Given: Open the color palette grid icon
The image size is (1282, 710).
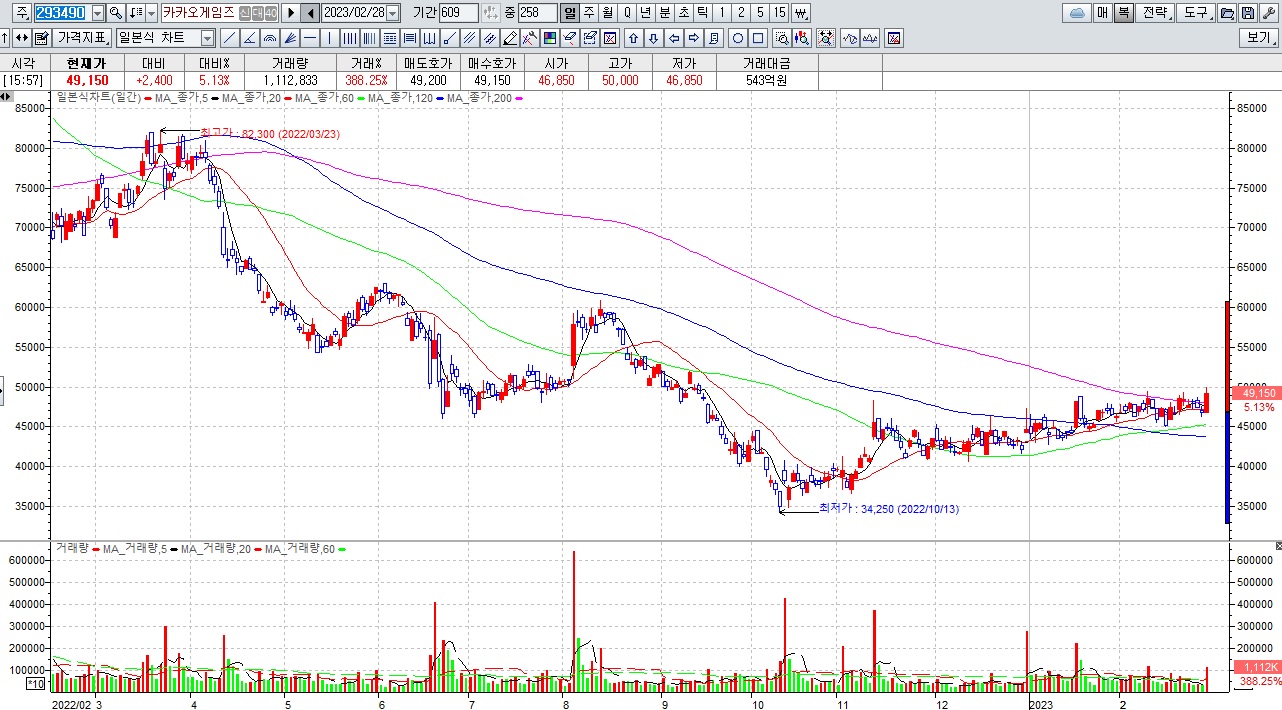Looking at the screenshot, I should tap(549, 38).
